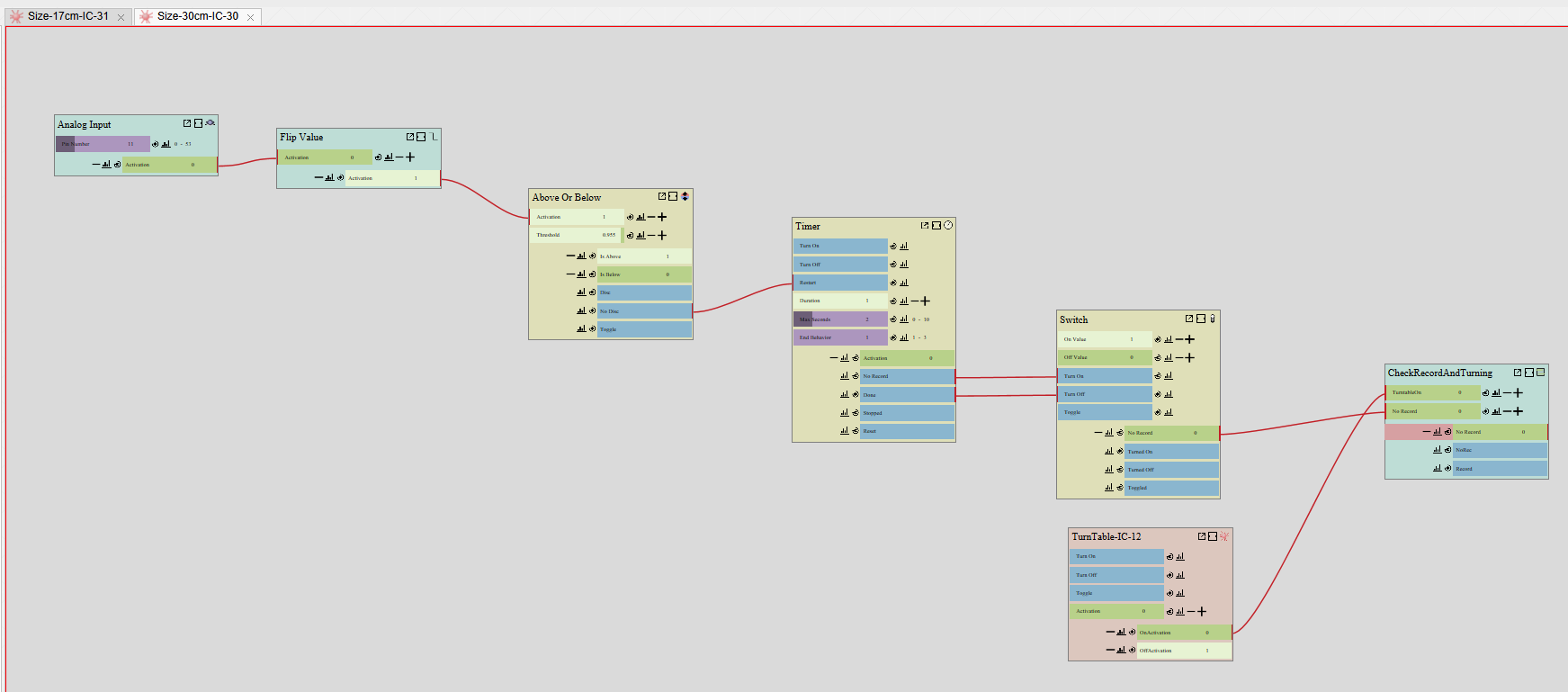Screen dimensions: 1568x692
Task: Click minus on Above Or Below Threshold
Action: pyautogui.click(x=651, y=235)
